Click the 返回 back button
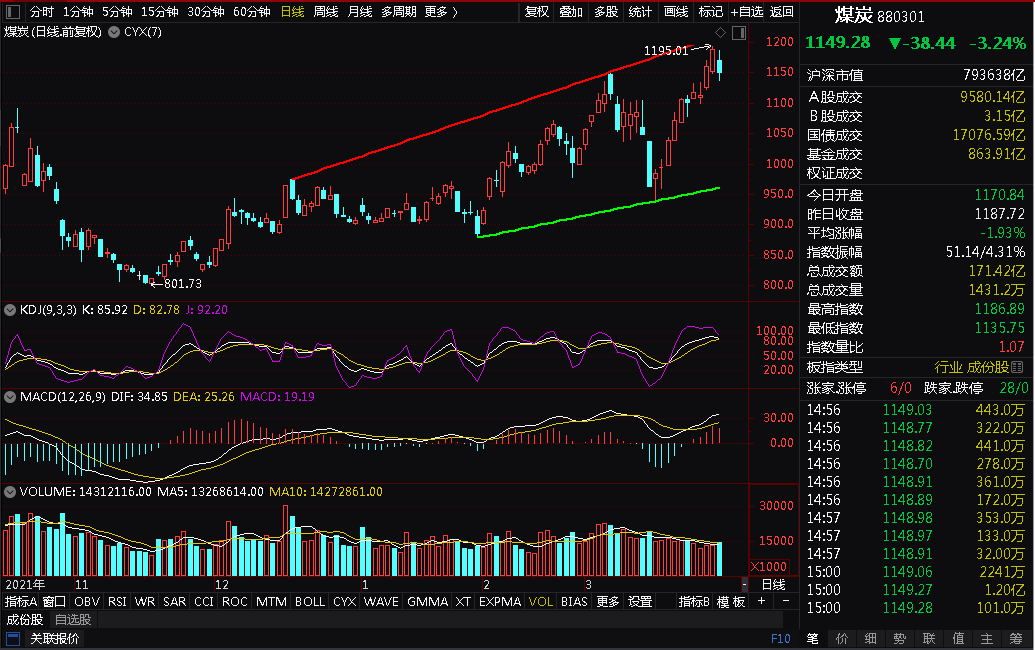The image size is (1035, 650). (782, 12)
